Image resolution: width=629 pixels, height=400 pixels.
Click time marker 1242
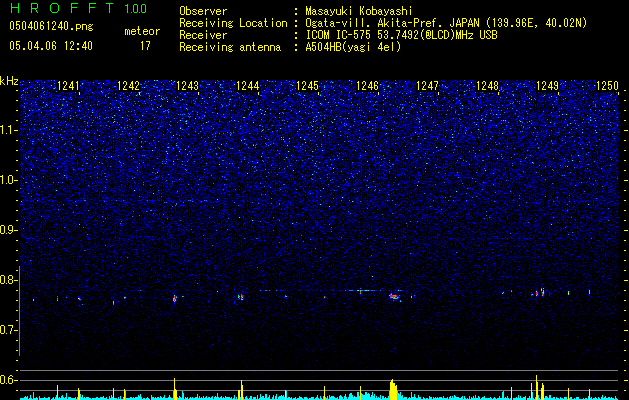coord(128,86)
